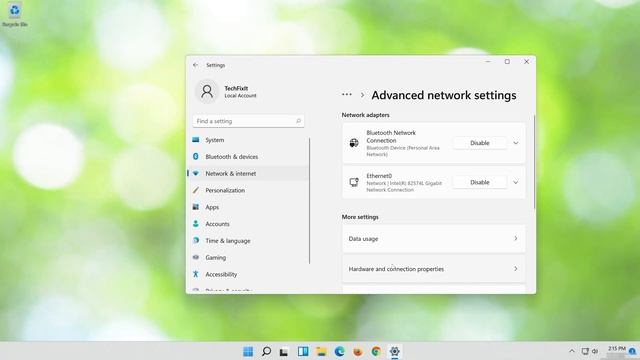
Task: Select the Apps icon in sidebar
Action: [196, 207]
